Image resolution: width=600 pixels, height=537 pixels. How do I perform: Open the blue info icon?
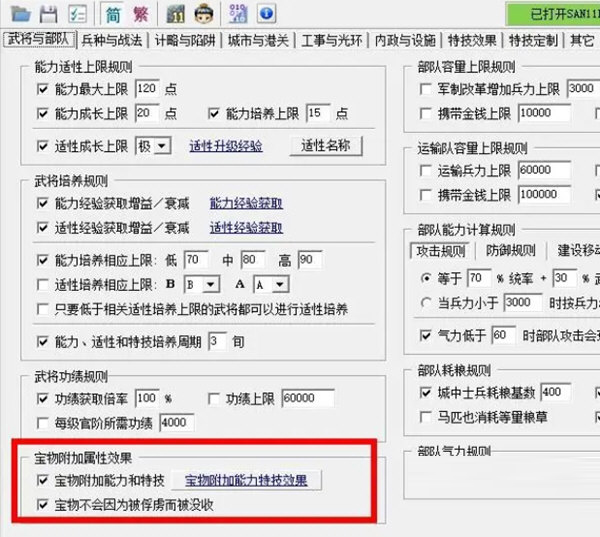click(267, 14)
